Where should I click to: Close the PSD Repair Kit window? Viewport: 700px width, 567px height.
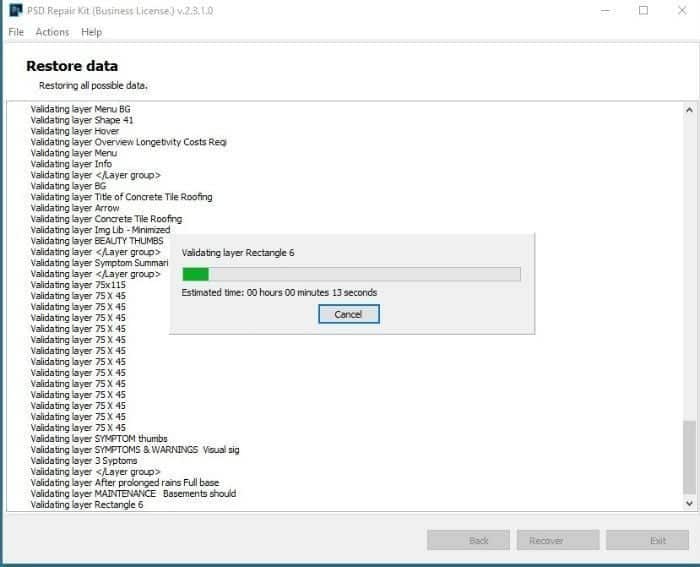681,11
